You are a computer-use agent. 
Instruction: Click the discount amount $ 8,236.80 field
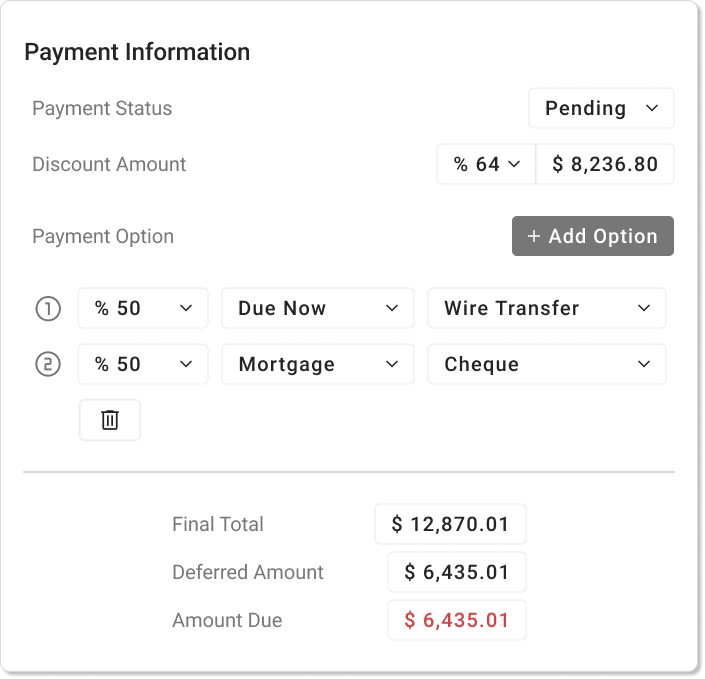click(x=605, y=165)
